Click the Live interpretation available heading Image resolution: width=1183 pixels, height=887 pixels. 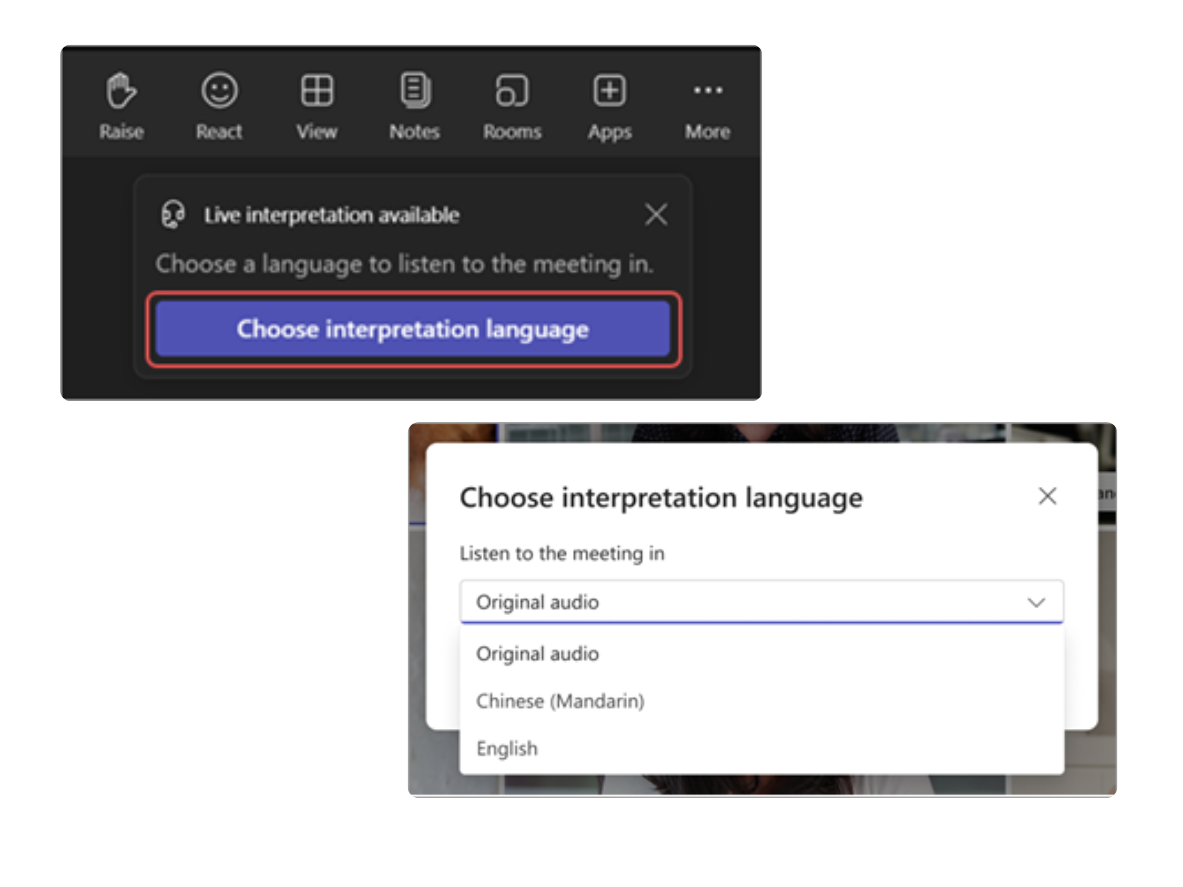pyautogui.click(x=332, y=214)
